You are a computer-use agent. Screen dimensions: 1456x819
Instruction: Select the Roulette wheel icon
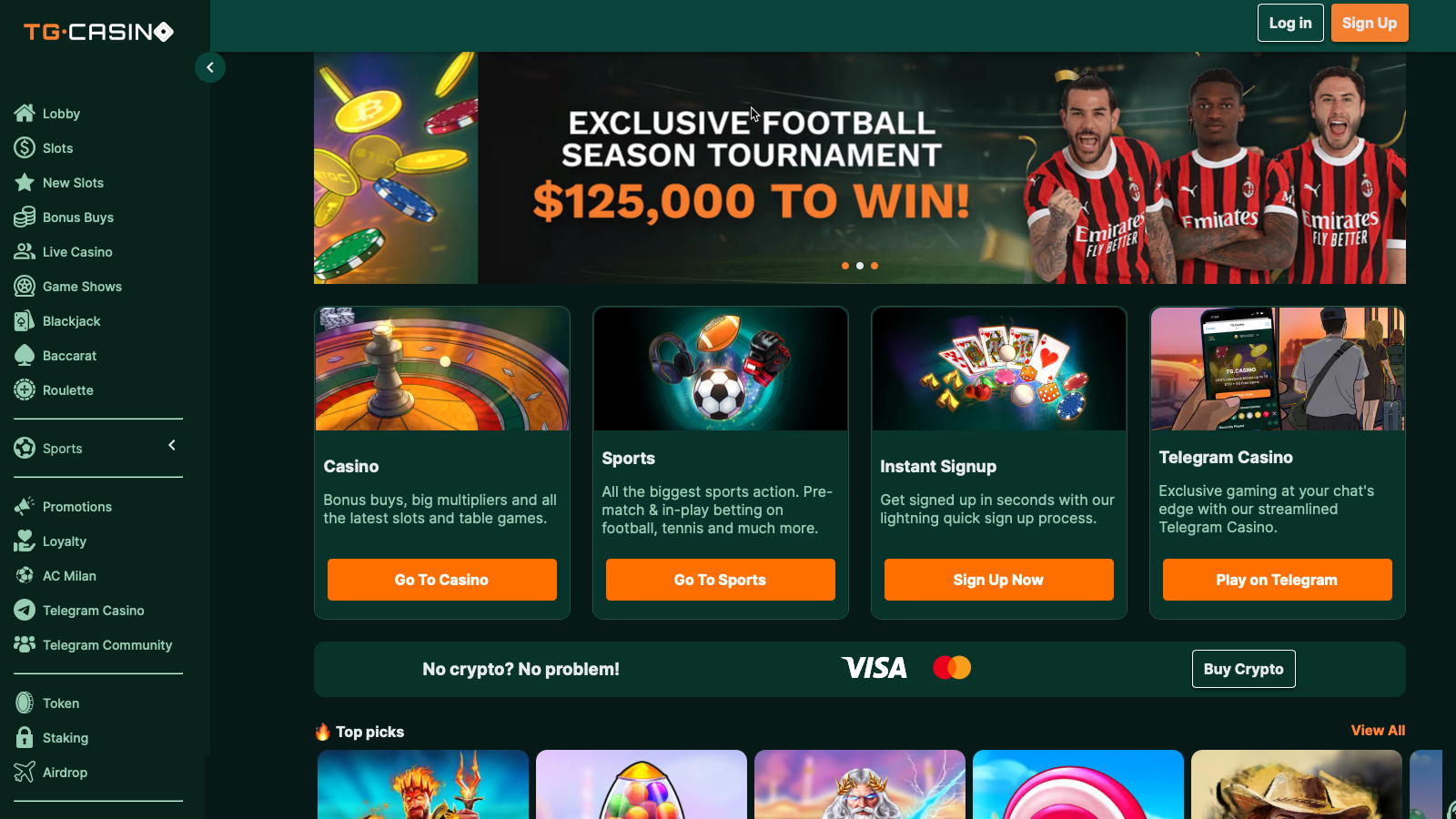tap(25, 389)
